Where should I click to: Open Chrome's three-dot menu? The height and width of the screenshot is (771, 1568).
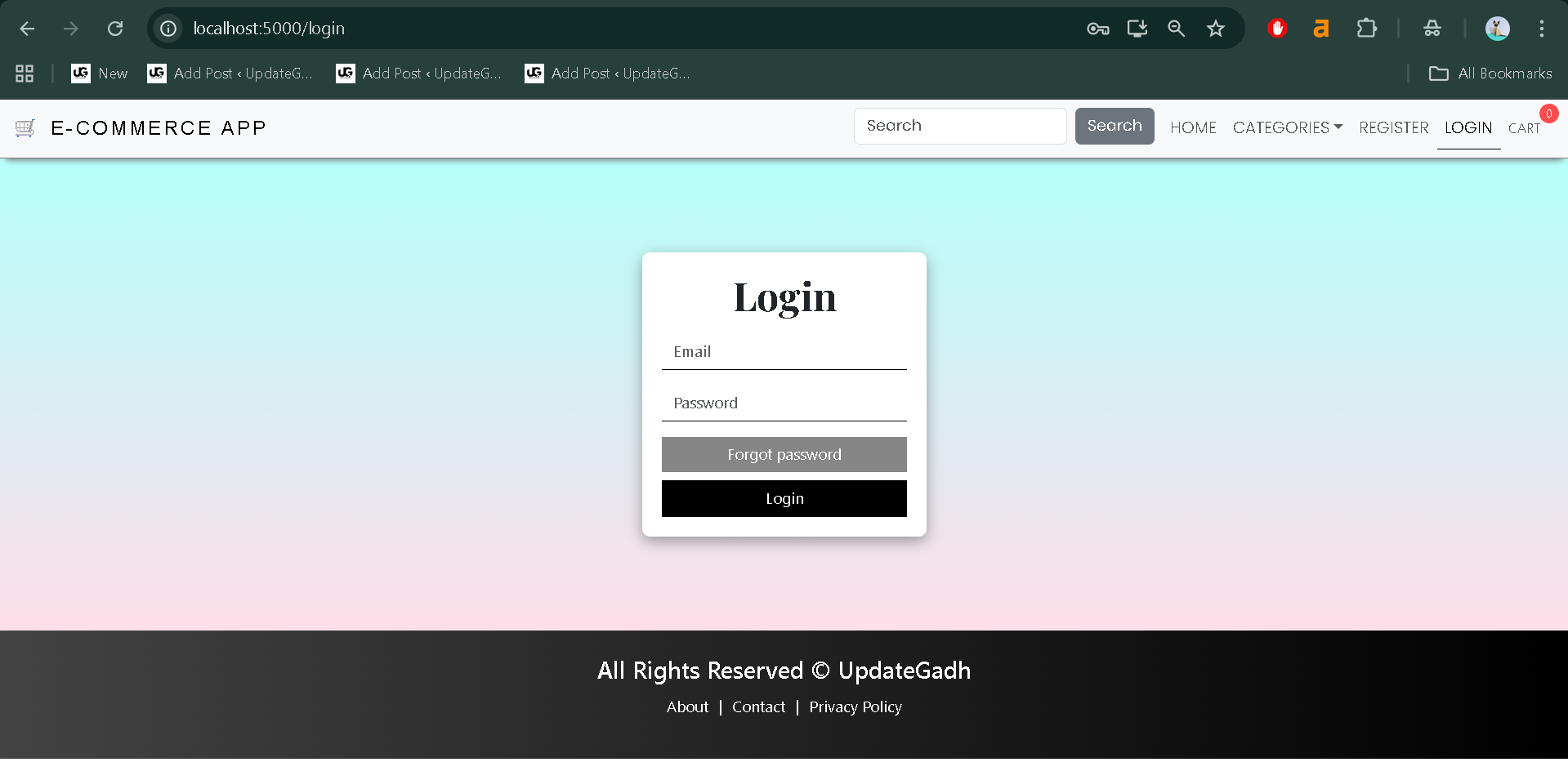click(1541, 28)
